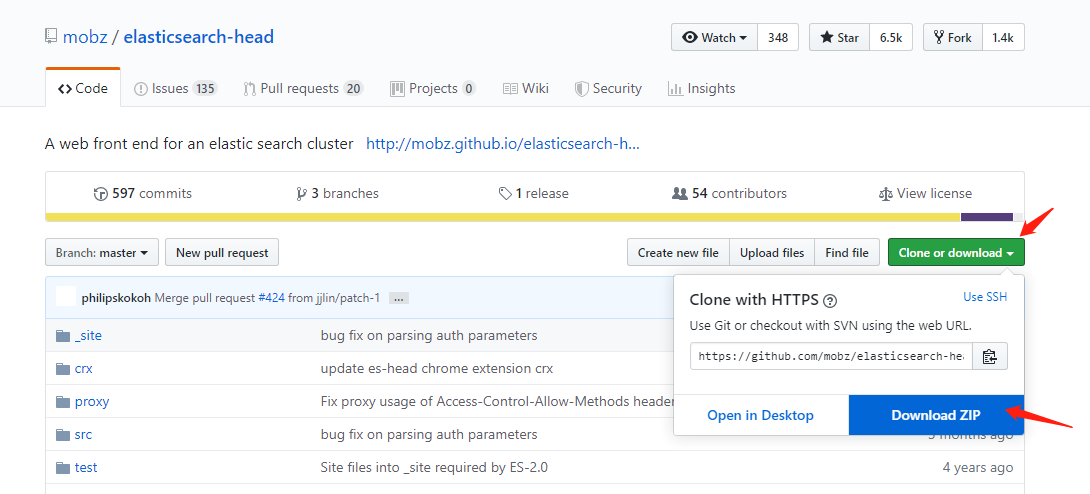This screenshot has width=1090, height=494.
Task: Click the _site folder icon
Action: pos(63,336)
